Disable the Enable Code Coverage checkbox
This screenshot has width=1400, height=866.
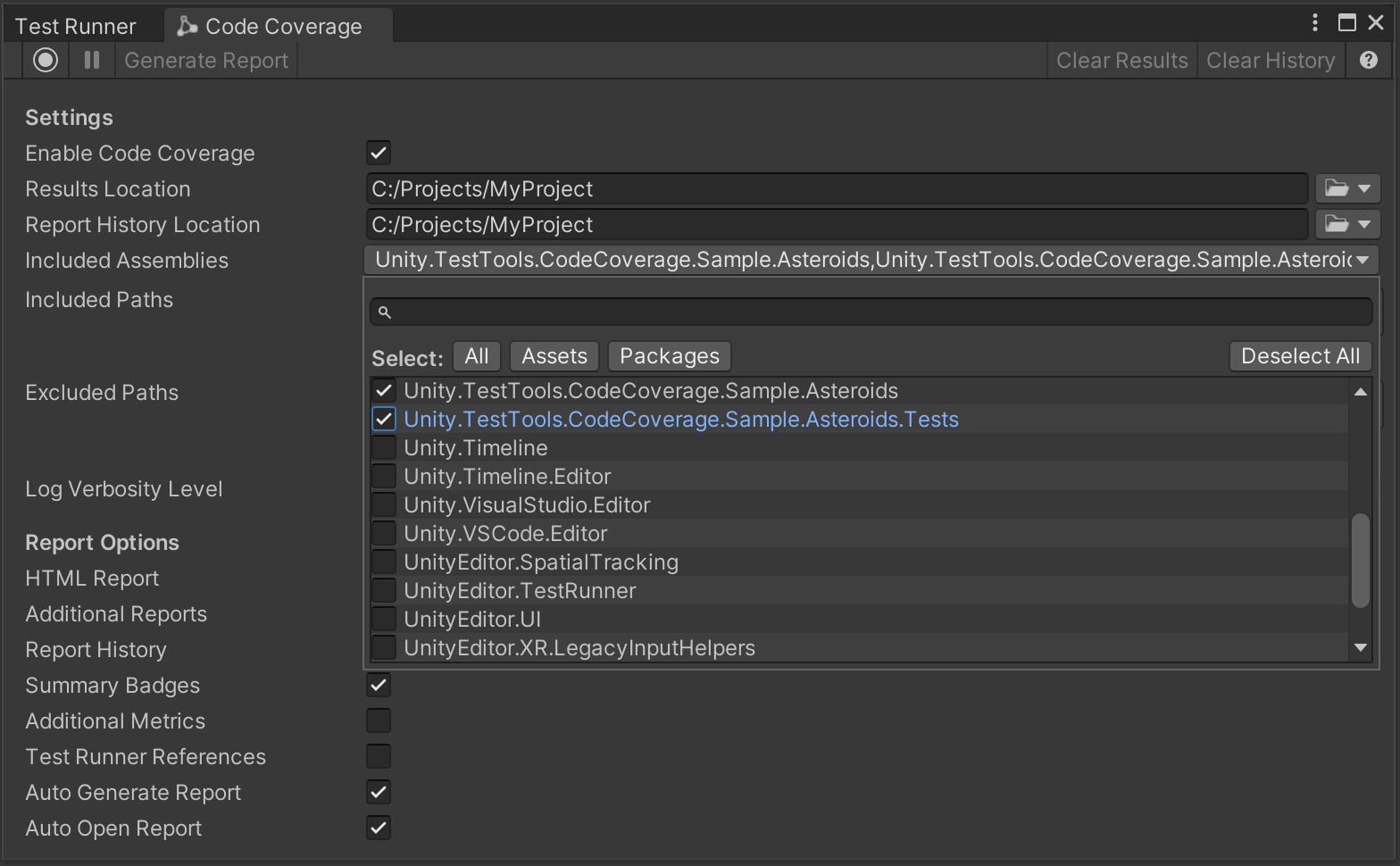pos(379,153)
